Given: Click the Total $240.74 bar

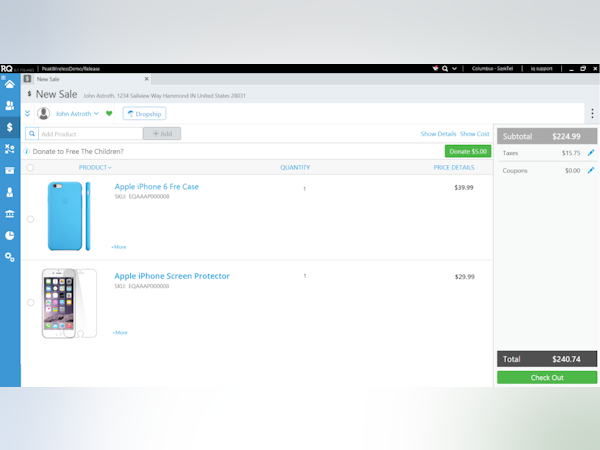Looking at the screenshot, I should tap(547, 359).
